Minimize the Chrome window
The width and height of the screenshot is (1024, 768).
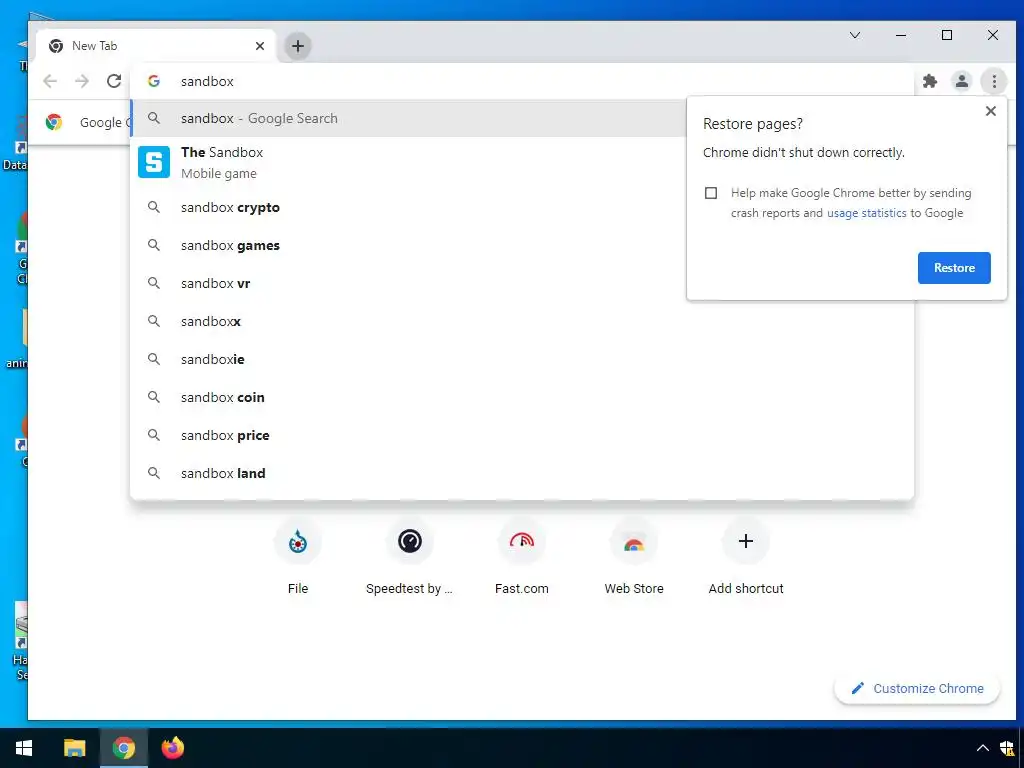pyautogui.click(x=901, y=35)
